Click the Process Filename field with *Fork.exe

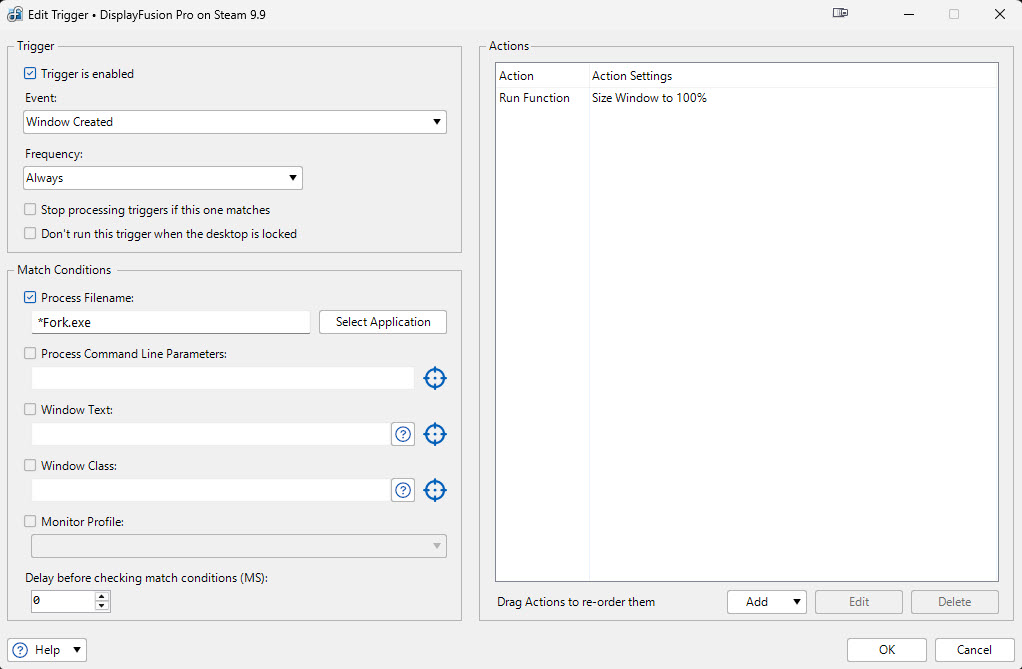170,322
